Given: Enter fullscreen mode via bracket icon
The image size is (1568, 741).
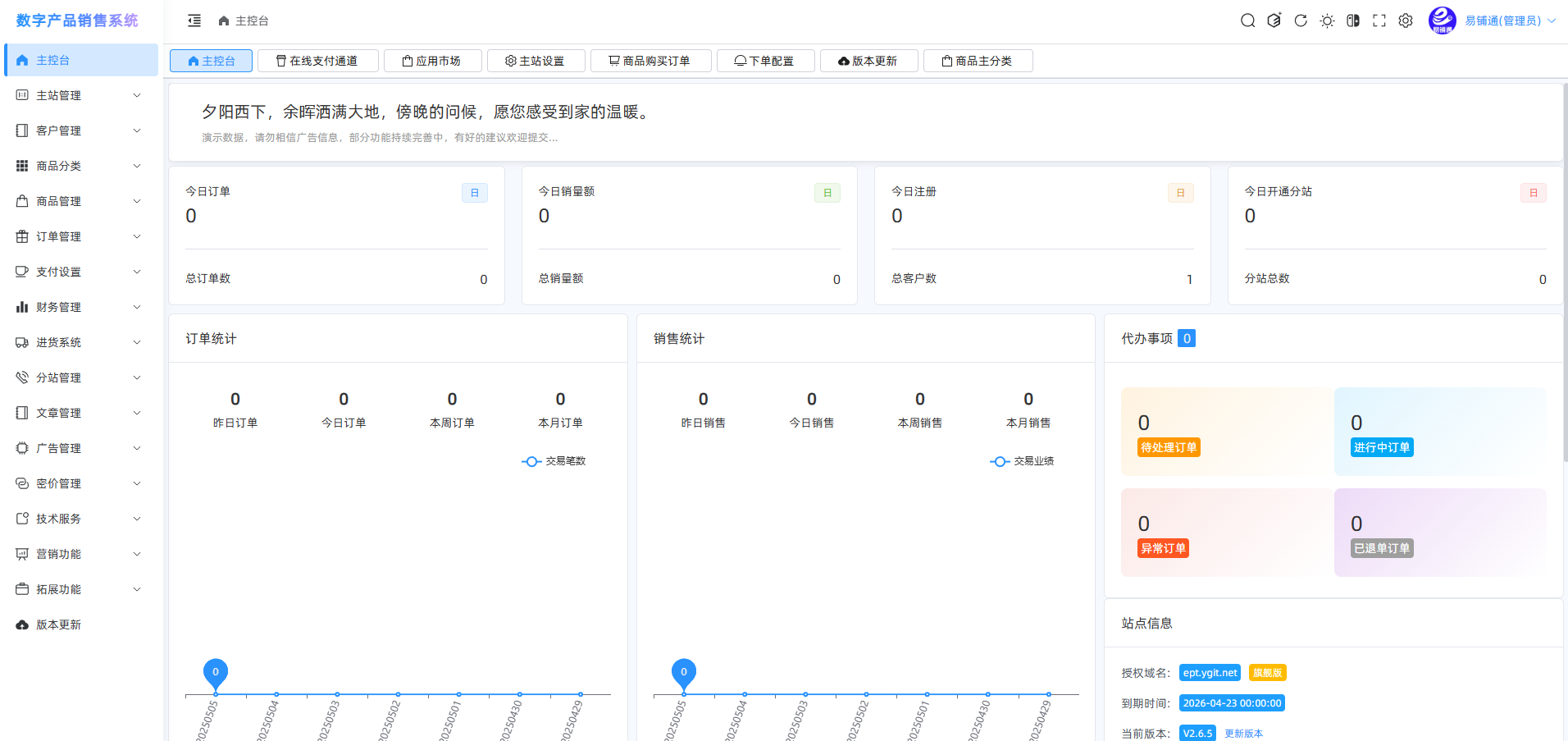Looking at the screenshot, I should [1379, 21].
